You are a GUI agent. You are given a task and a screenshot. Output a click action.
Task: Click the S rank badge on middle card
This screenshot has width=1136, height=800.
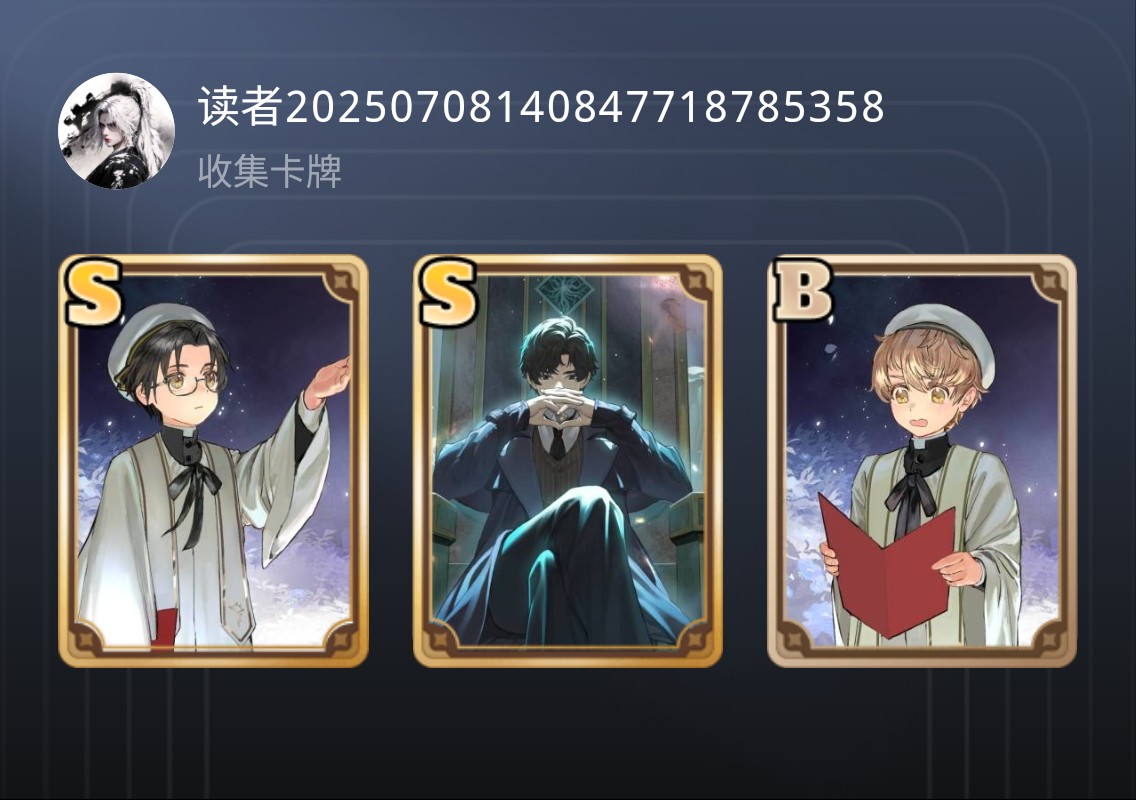click(448, 293)
